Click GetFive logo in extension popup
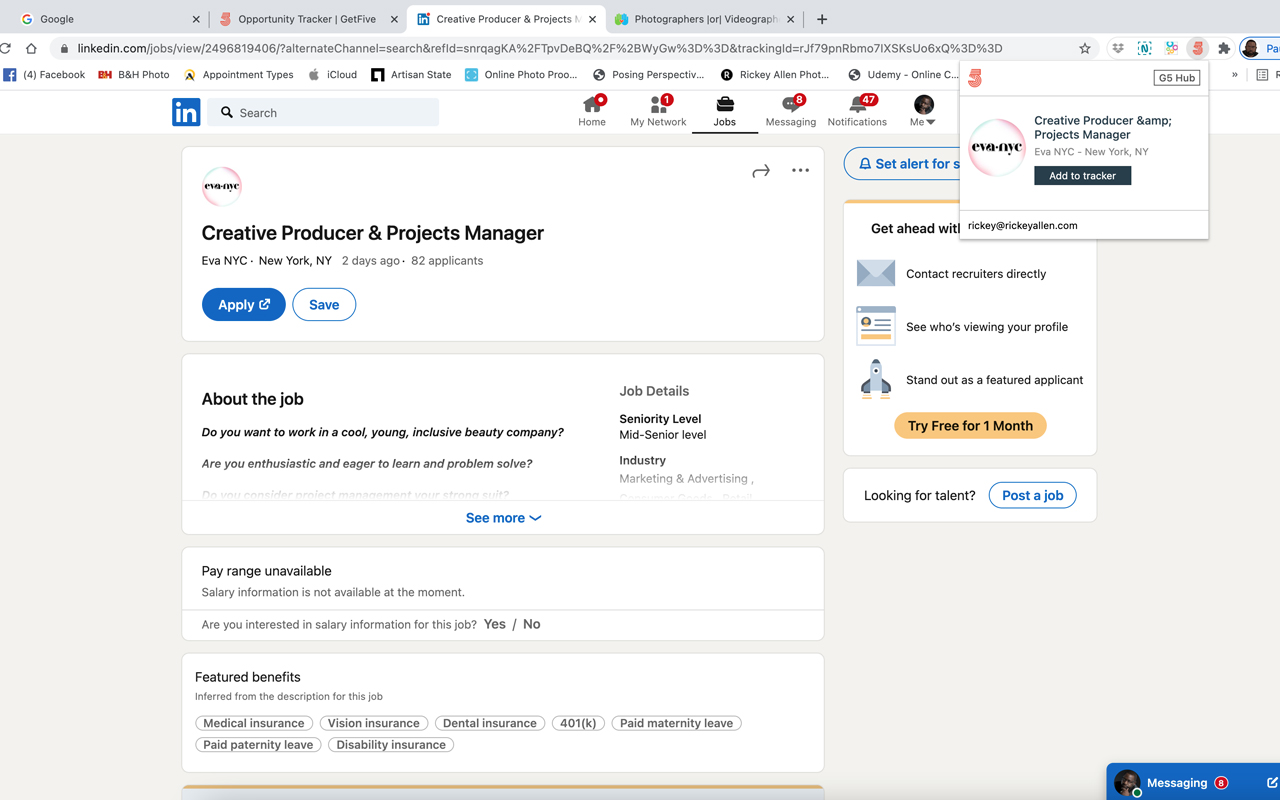Image resolution: width=1280 pixels, height=800 pixels. point(975,78)
